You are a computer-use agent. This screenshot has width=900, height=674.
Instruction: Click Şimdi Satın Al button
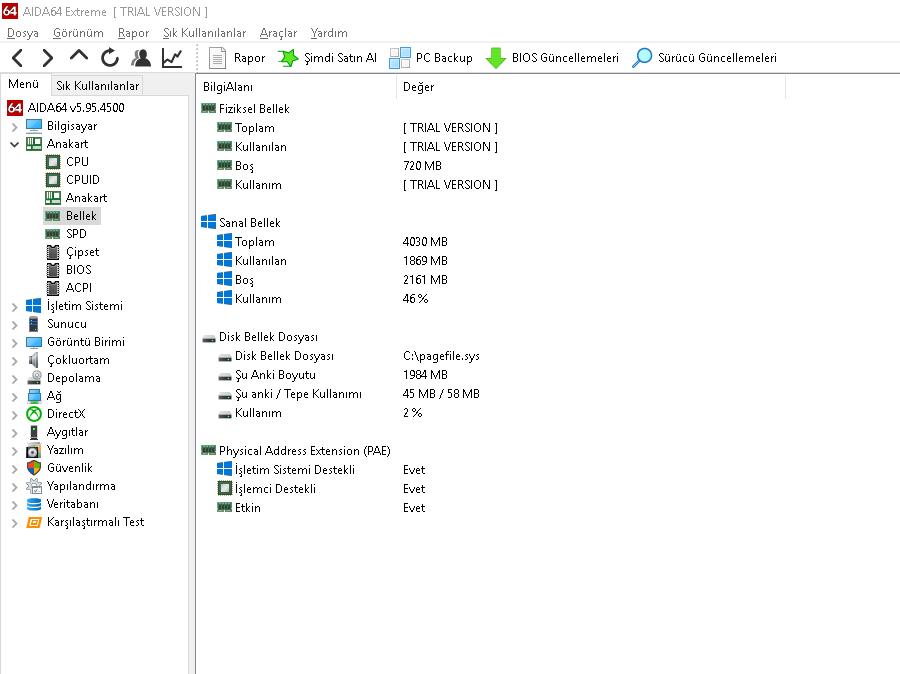327,58
